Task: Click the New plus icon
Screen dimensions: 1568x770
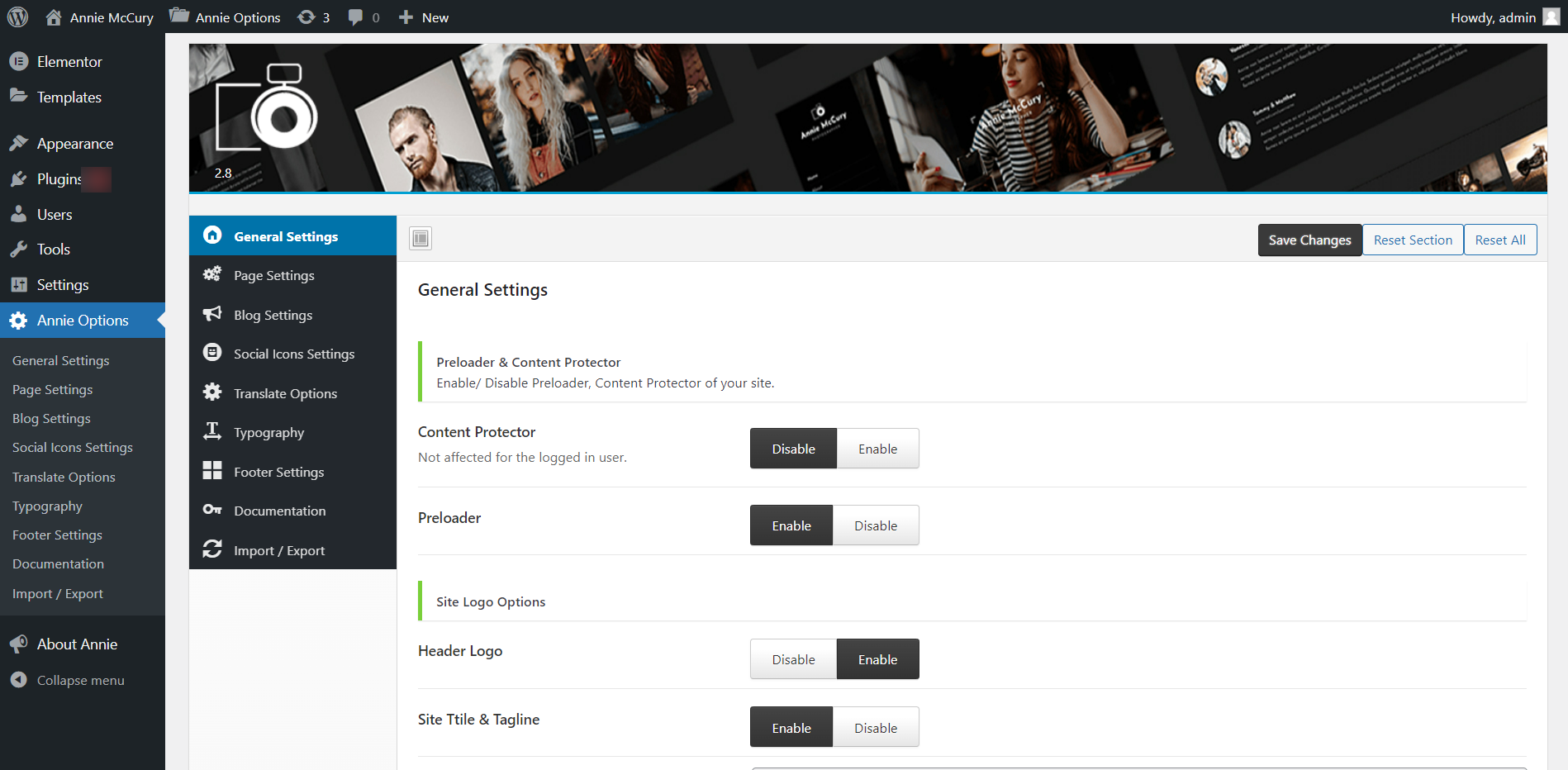Action: click(x=406, y=17)
